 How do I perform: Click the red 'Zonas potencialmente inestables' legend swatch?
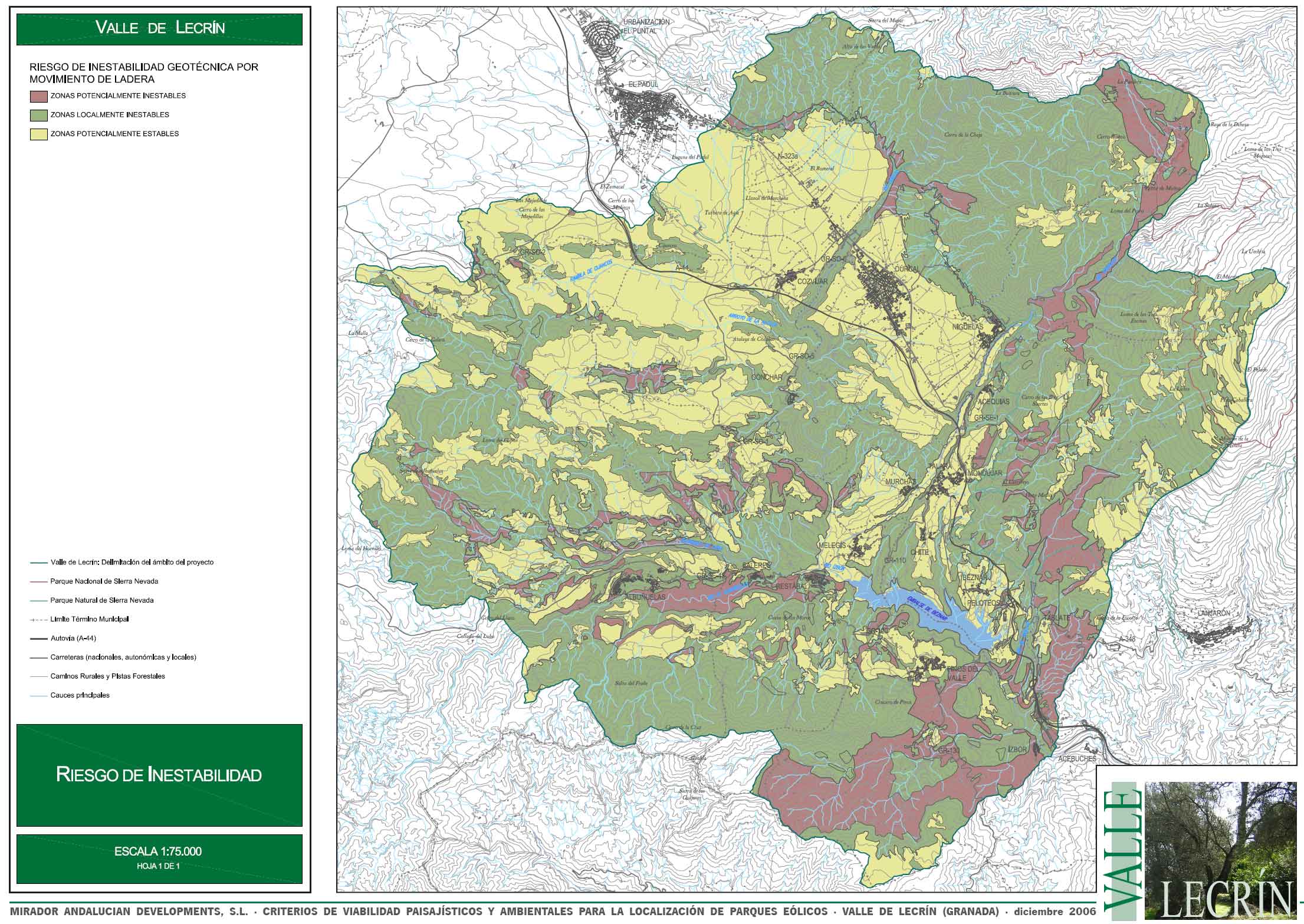(38, 96)
